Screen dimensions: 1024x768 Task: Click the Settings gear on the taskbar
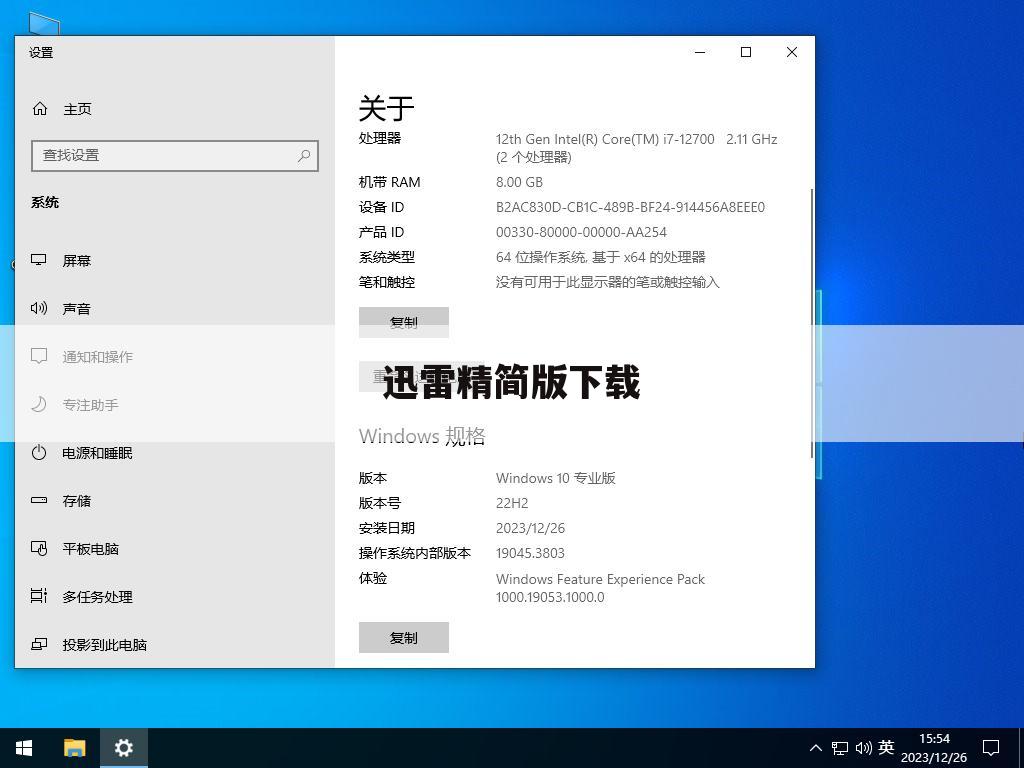click(x=123, y=748)
